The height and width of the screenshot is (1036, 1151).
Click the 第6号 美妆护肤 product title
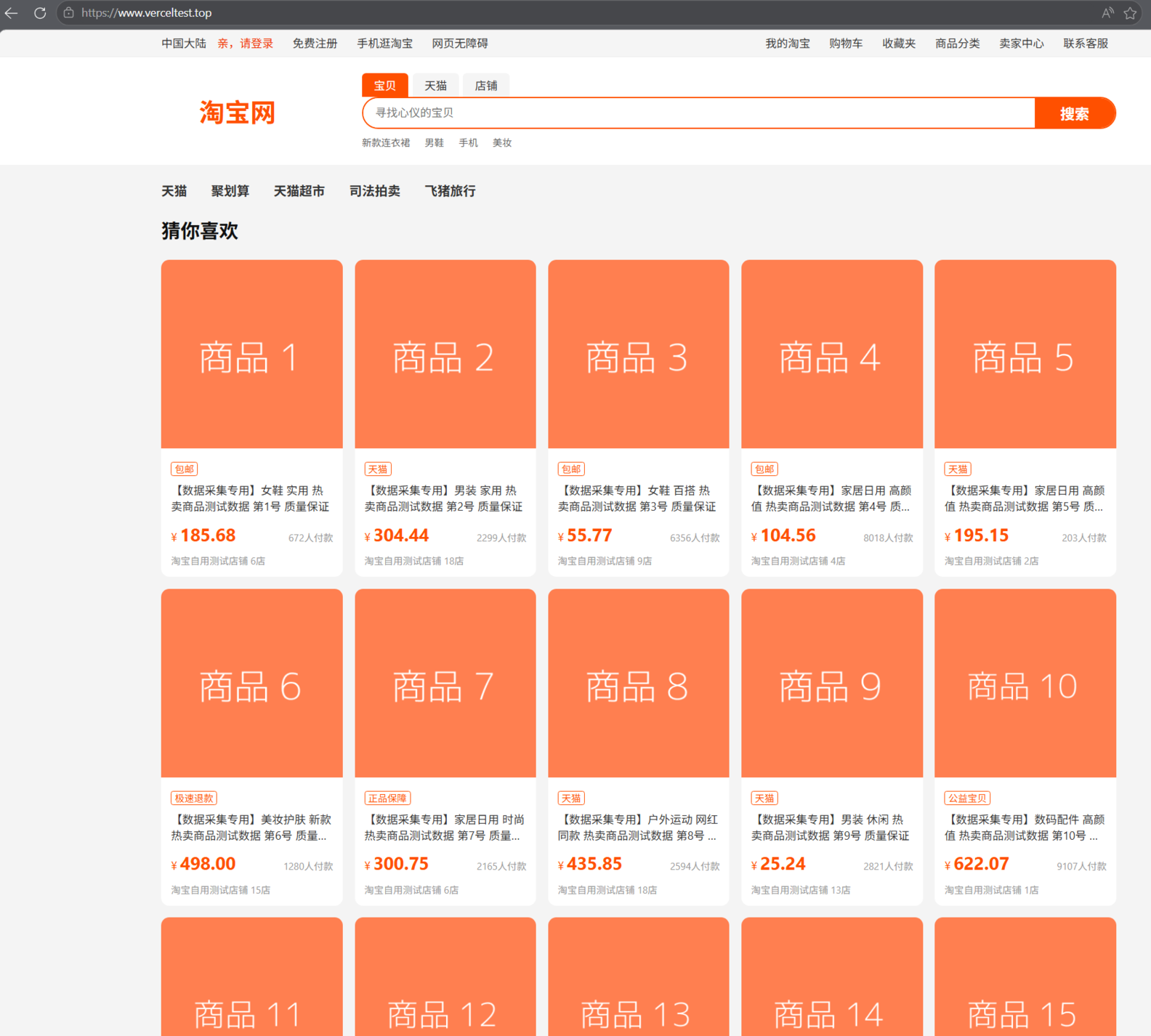click(251, 827)
